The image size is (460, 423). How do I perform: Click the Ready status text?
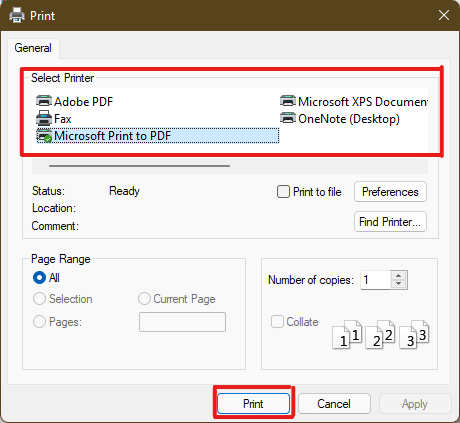124,191
